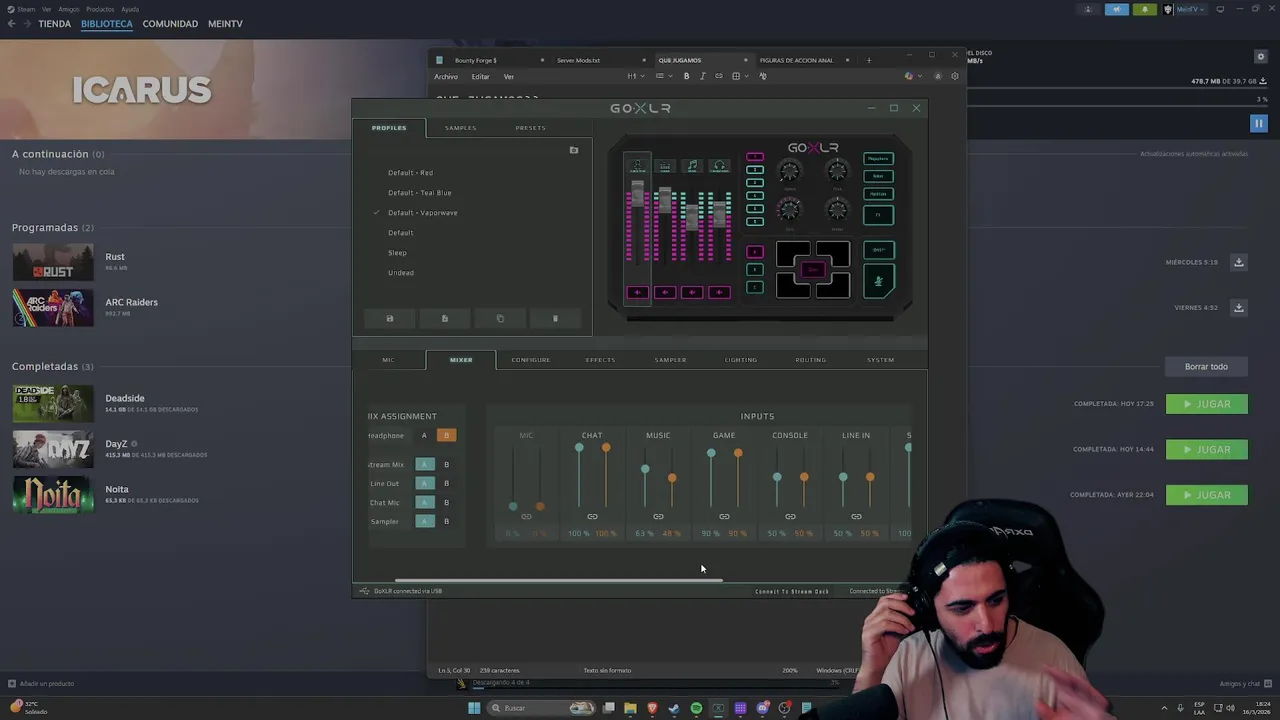Mute the first fader channel on device

coord(637,292)
